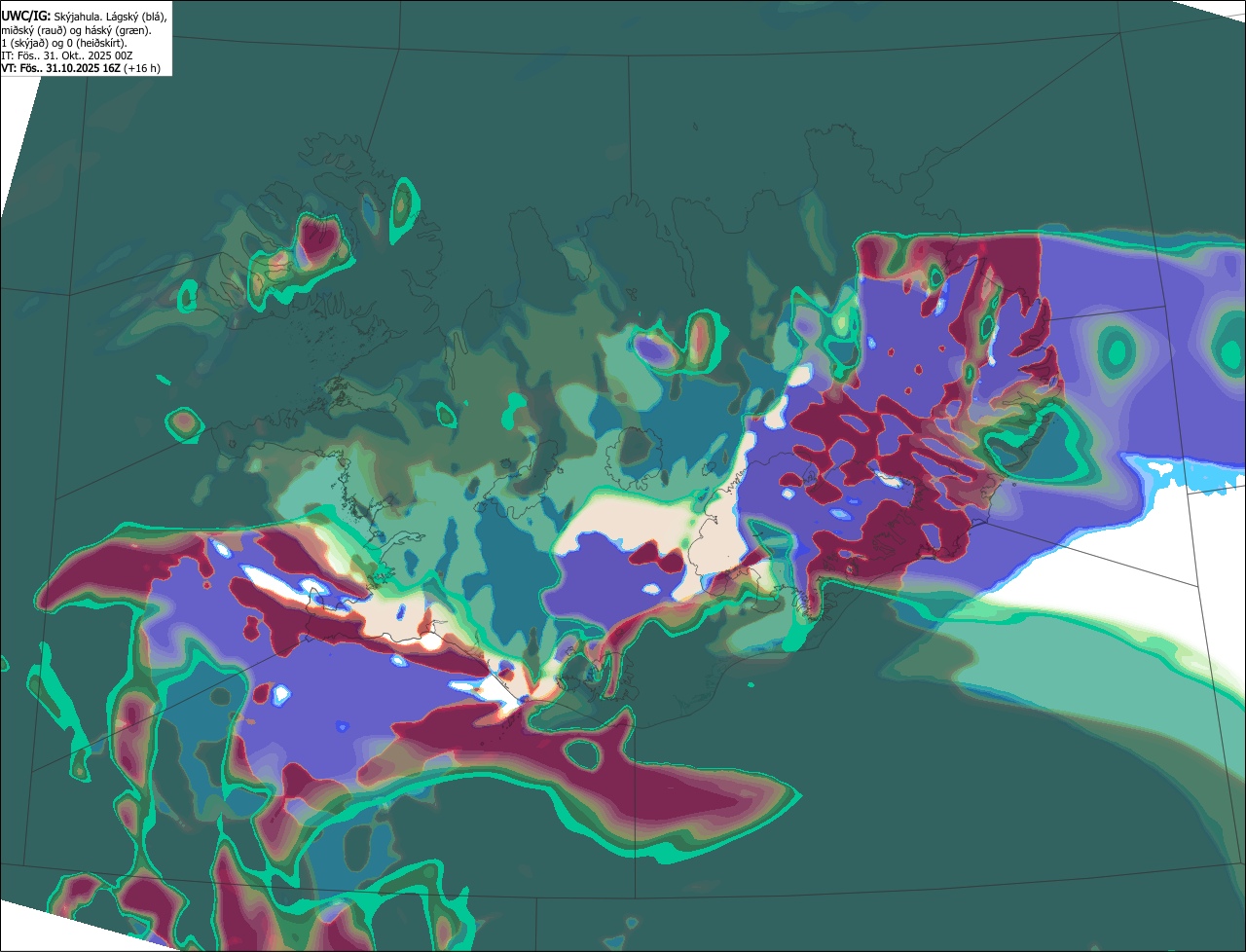Screen dimensions: 1246x952
Task: Click the valid time "VT: Fös.. 31.10.2025 16Z"
Action: [x=61, y=68]
